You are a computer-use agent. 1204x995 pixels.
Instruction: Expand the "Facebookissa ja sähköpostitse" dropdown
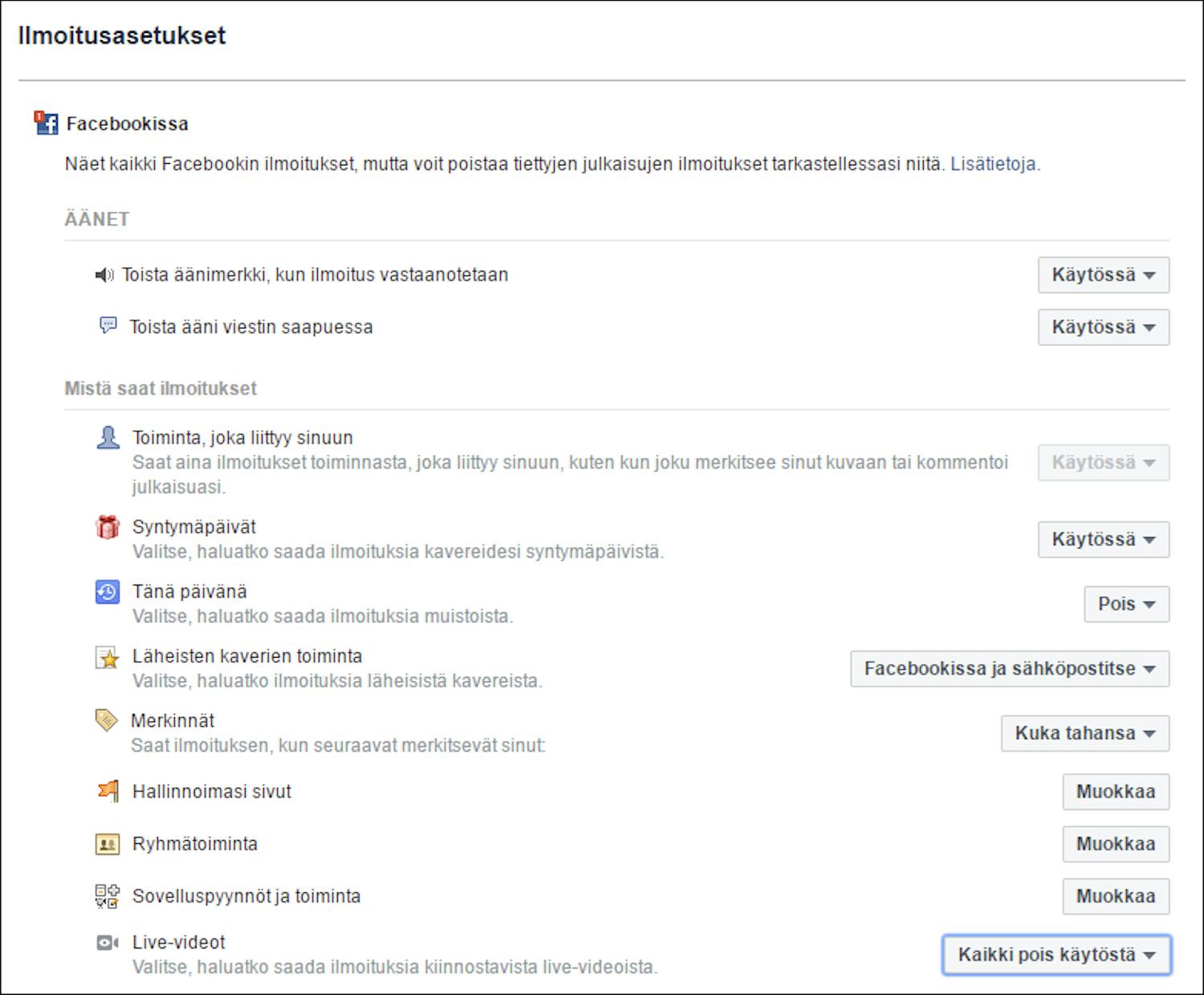(1009, 668)
